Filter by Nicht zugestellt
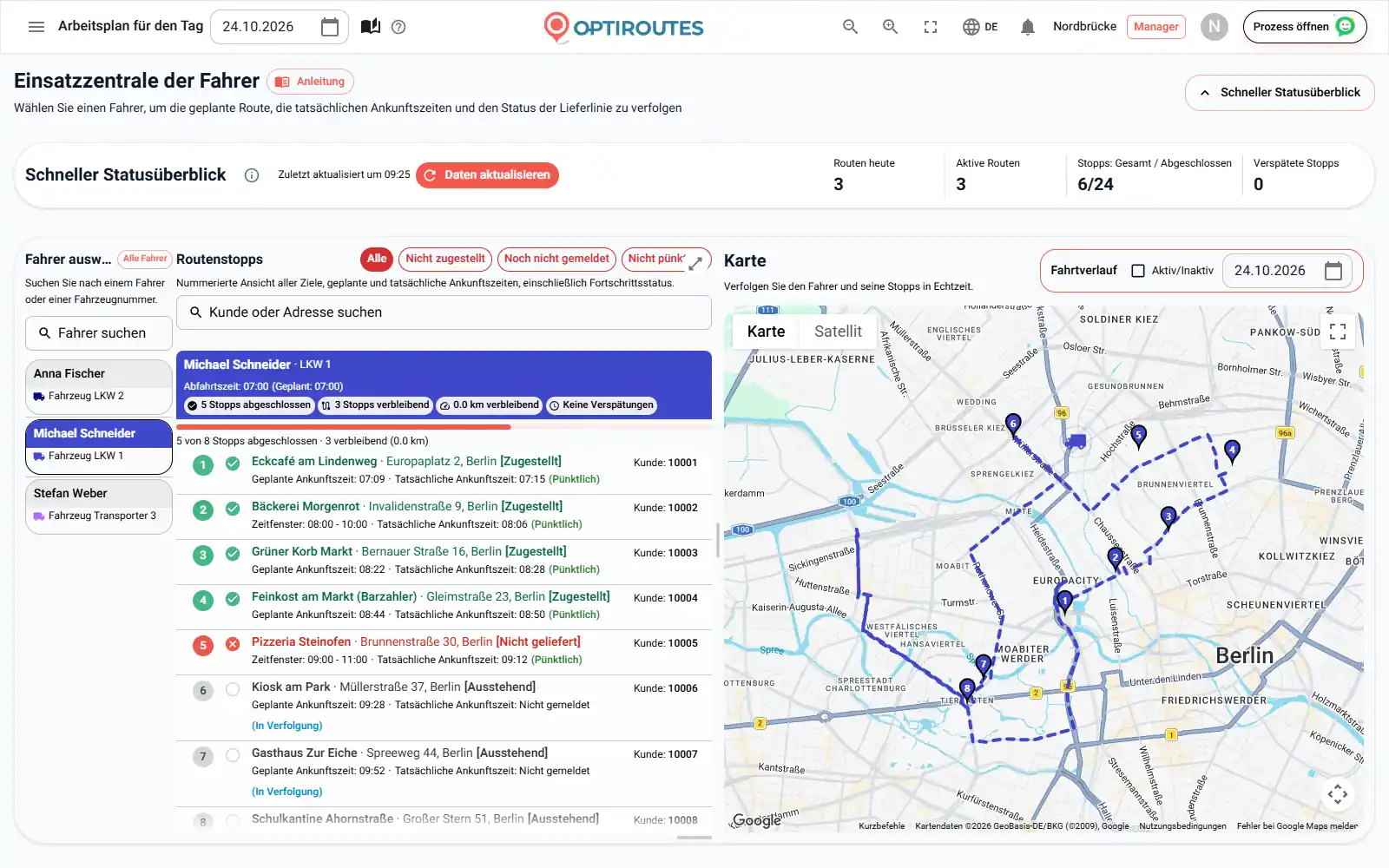This screenshot has height=868, width=1389. click(x=445, y=259)
